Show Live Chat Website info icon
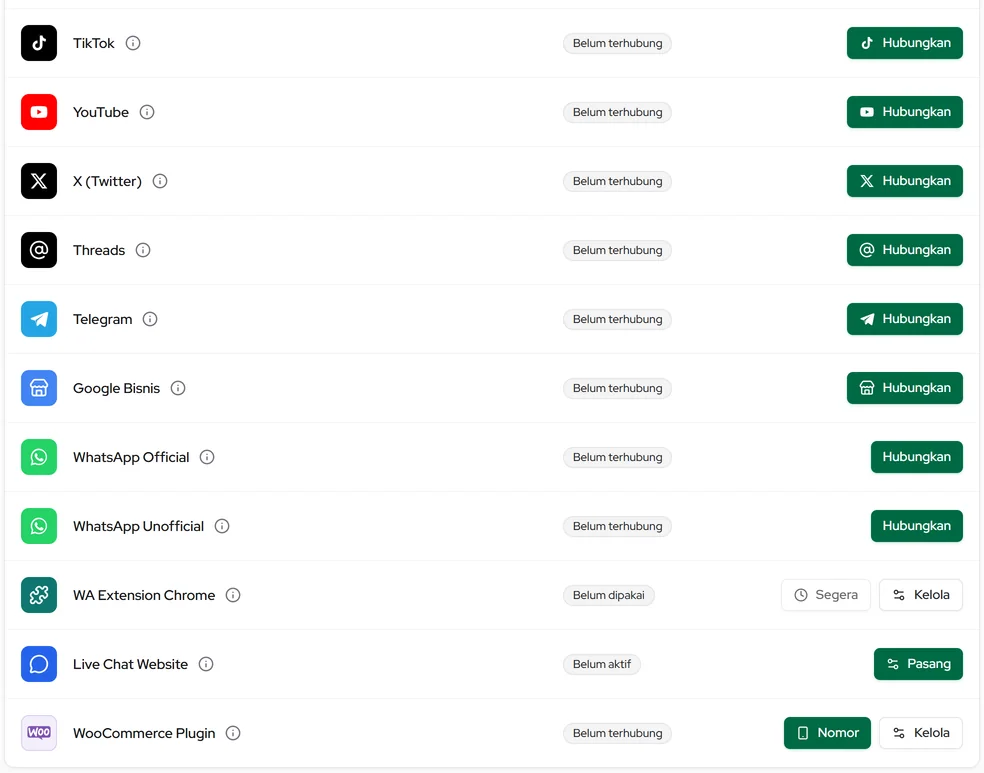The image size is (984, 773). 206,664
